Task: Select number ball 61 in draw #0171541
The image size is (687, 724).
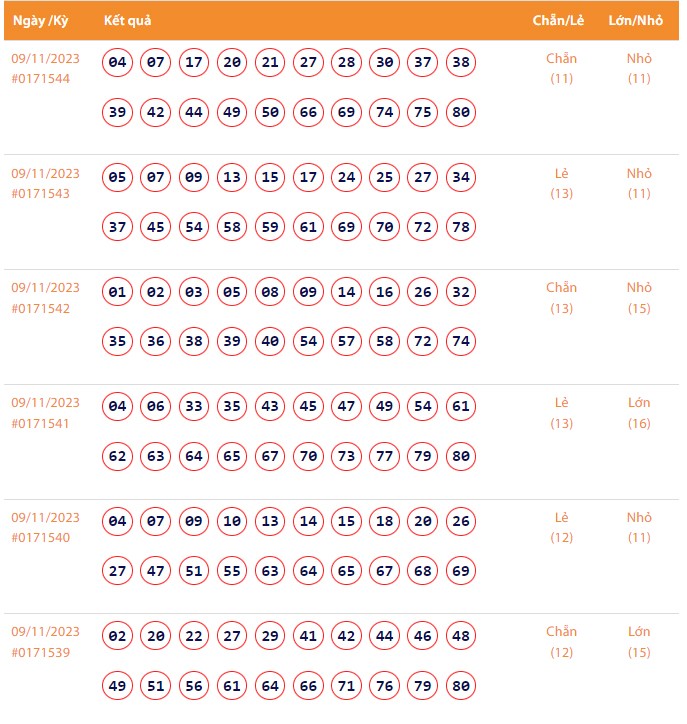Action: [461, 407]
